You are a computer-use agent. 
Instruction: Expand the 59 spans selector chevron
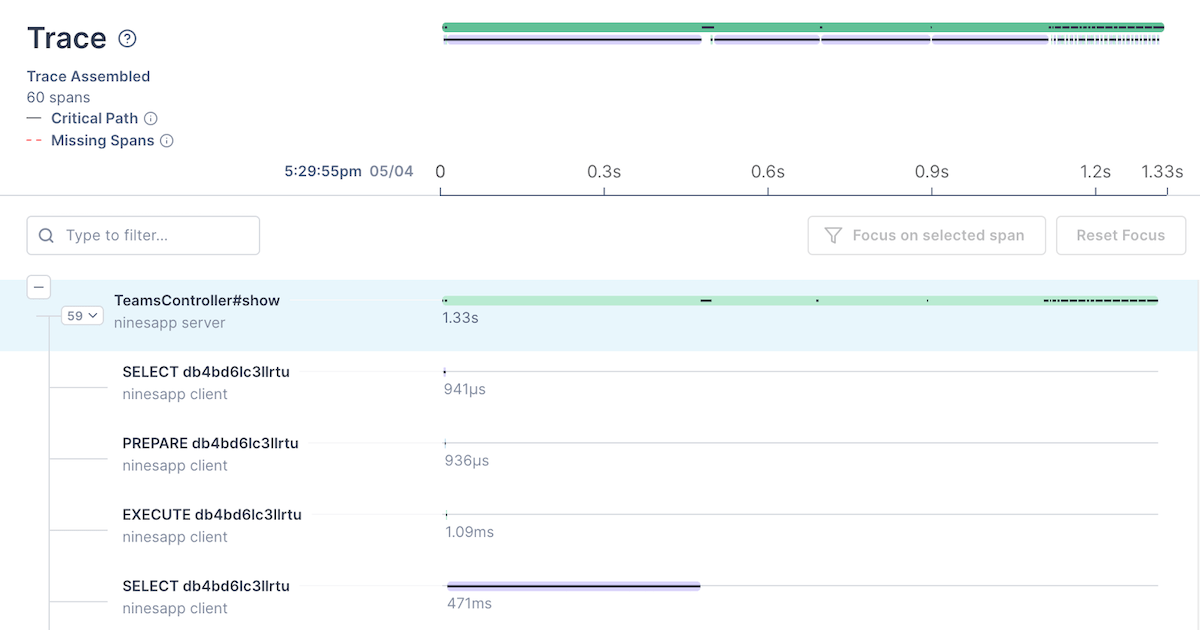95,315
